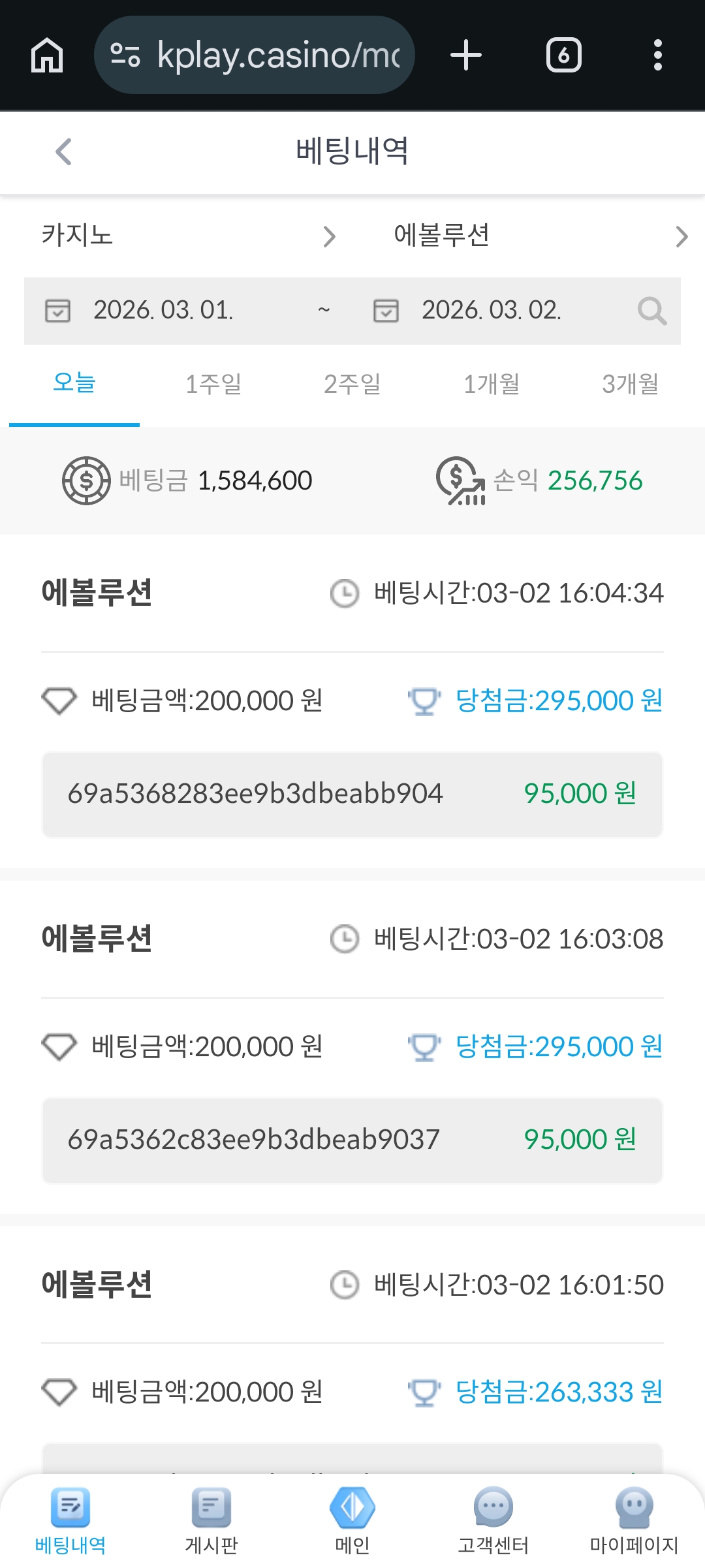Open the start date calendar icon
705x1568 pixels.
tap(57, 311)
